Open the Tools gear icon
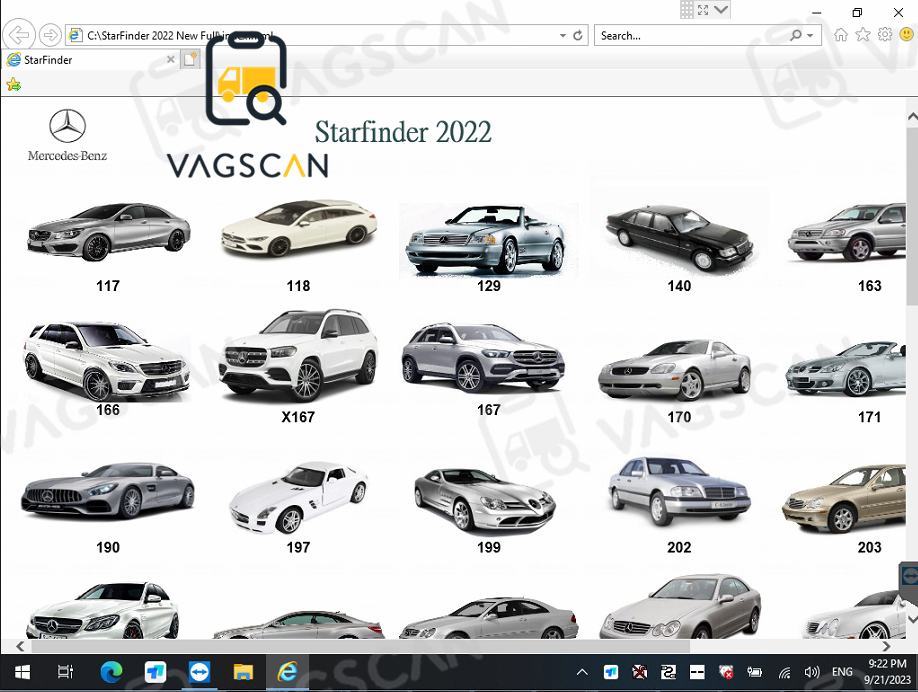This screenshot has height=692, width=918. pos(885,35)
